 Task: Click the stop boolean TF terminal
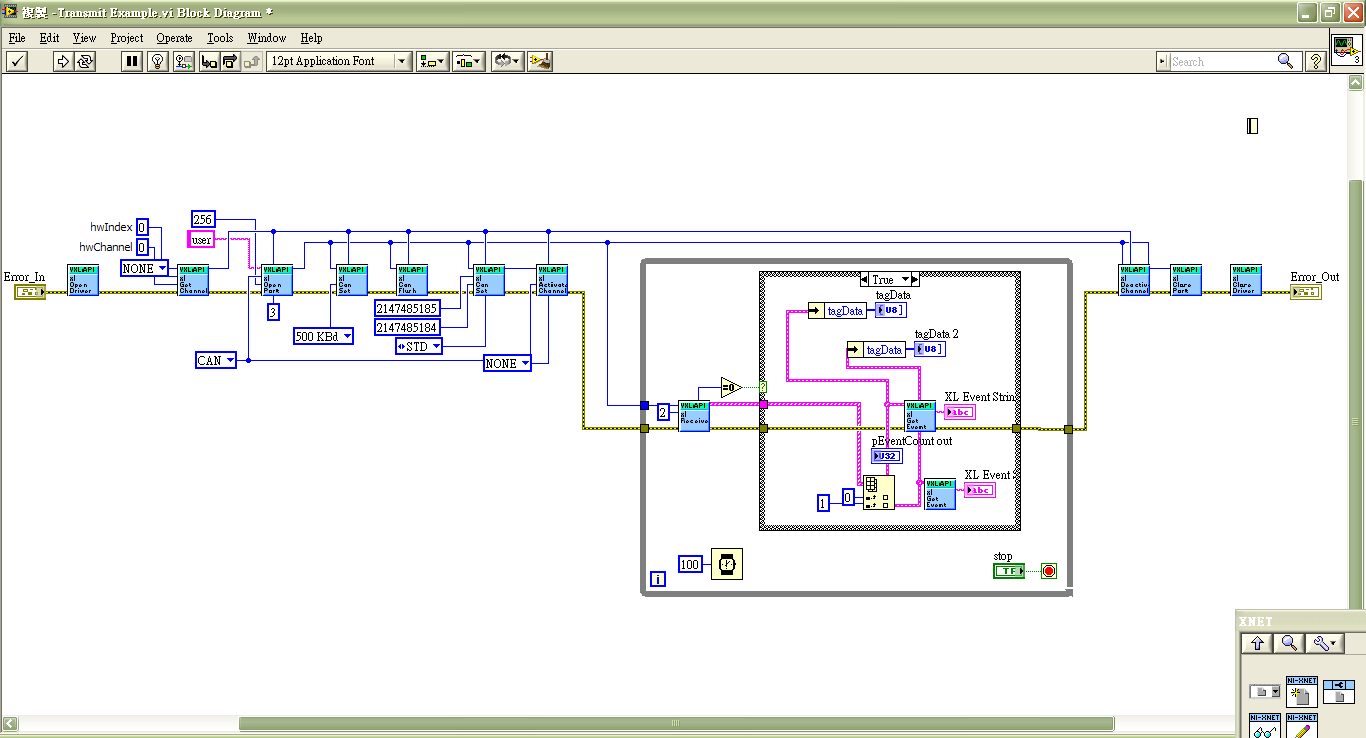click(1009, 571)
